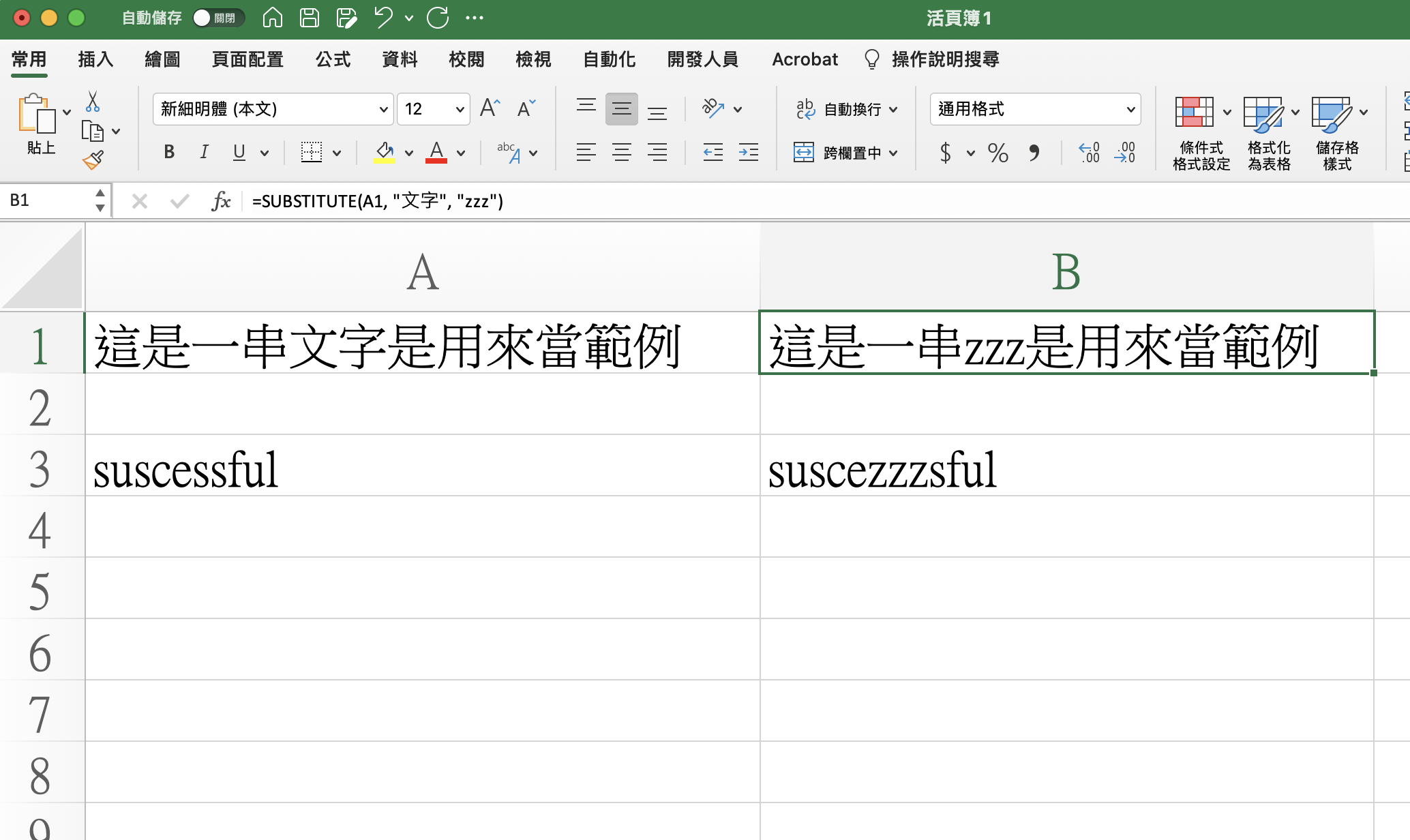Click the Home icon in title bar
1410x840 pixels.
273,18
